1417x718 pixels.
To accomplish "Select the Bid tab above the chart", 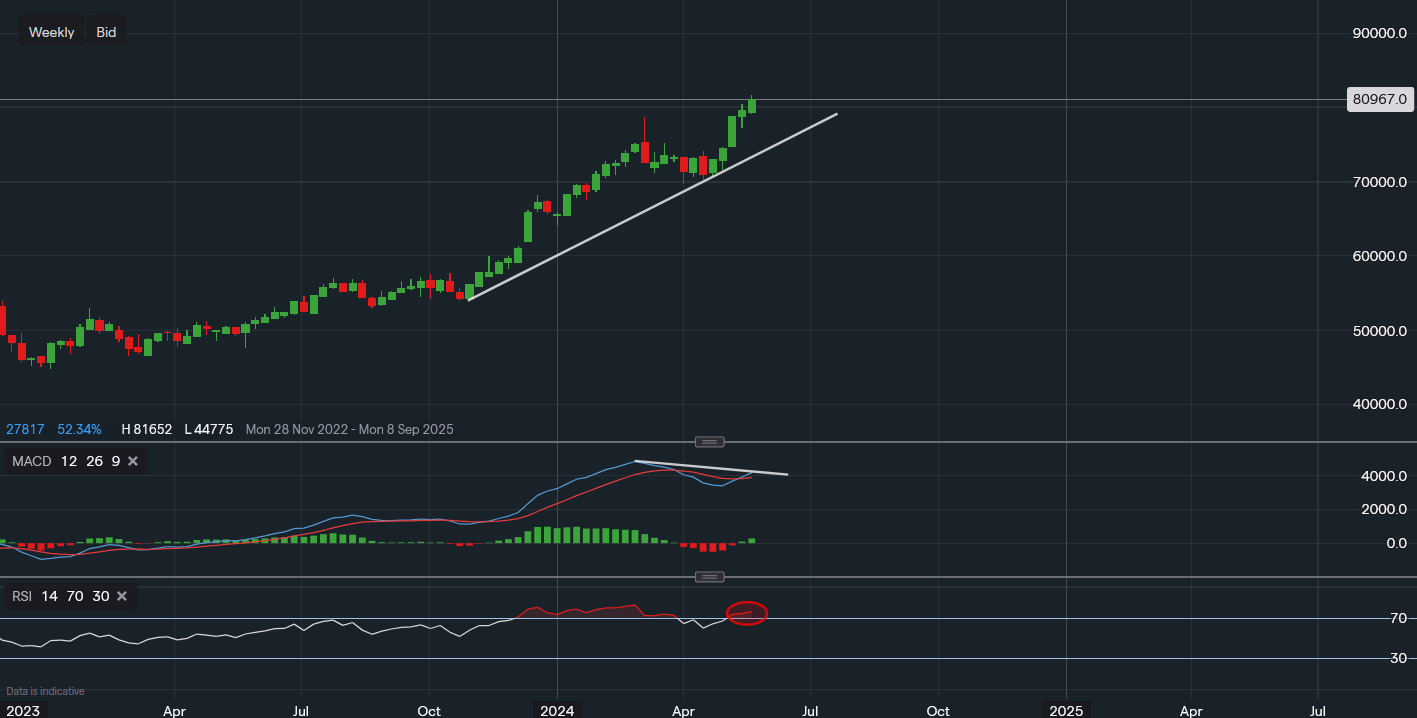I will (105, 31).
